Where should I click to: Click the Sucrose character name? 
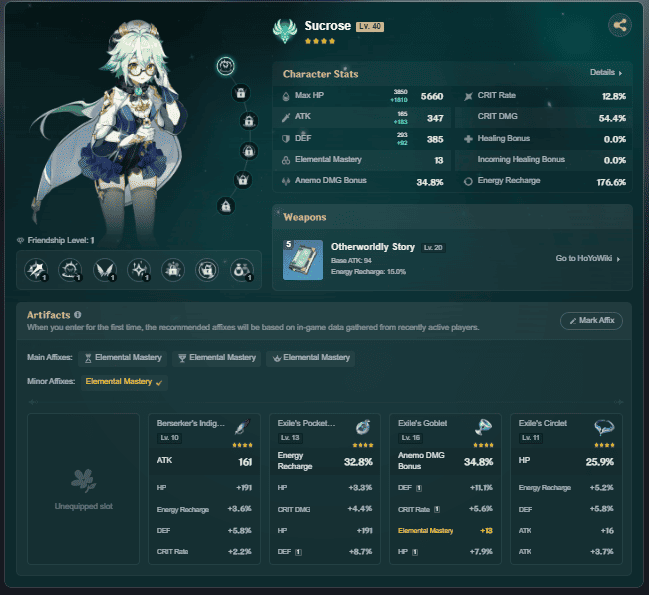click(x=327, y=26)
